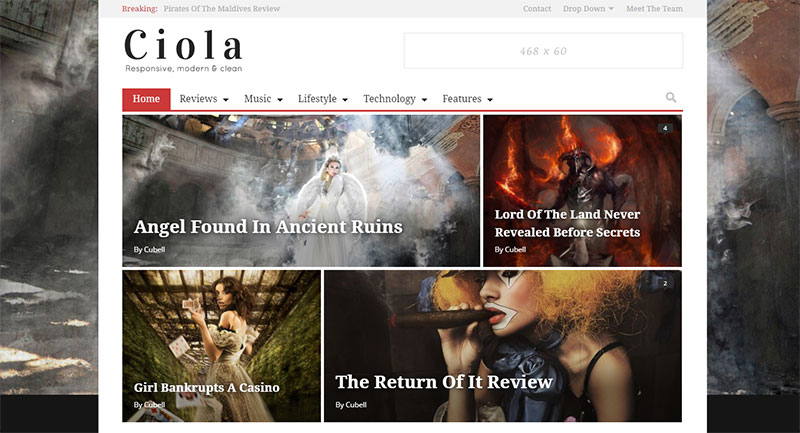Open the Lifestyle dropdown menu
The height and width of the screenshot is (433, 800).
point(323,99)
